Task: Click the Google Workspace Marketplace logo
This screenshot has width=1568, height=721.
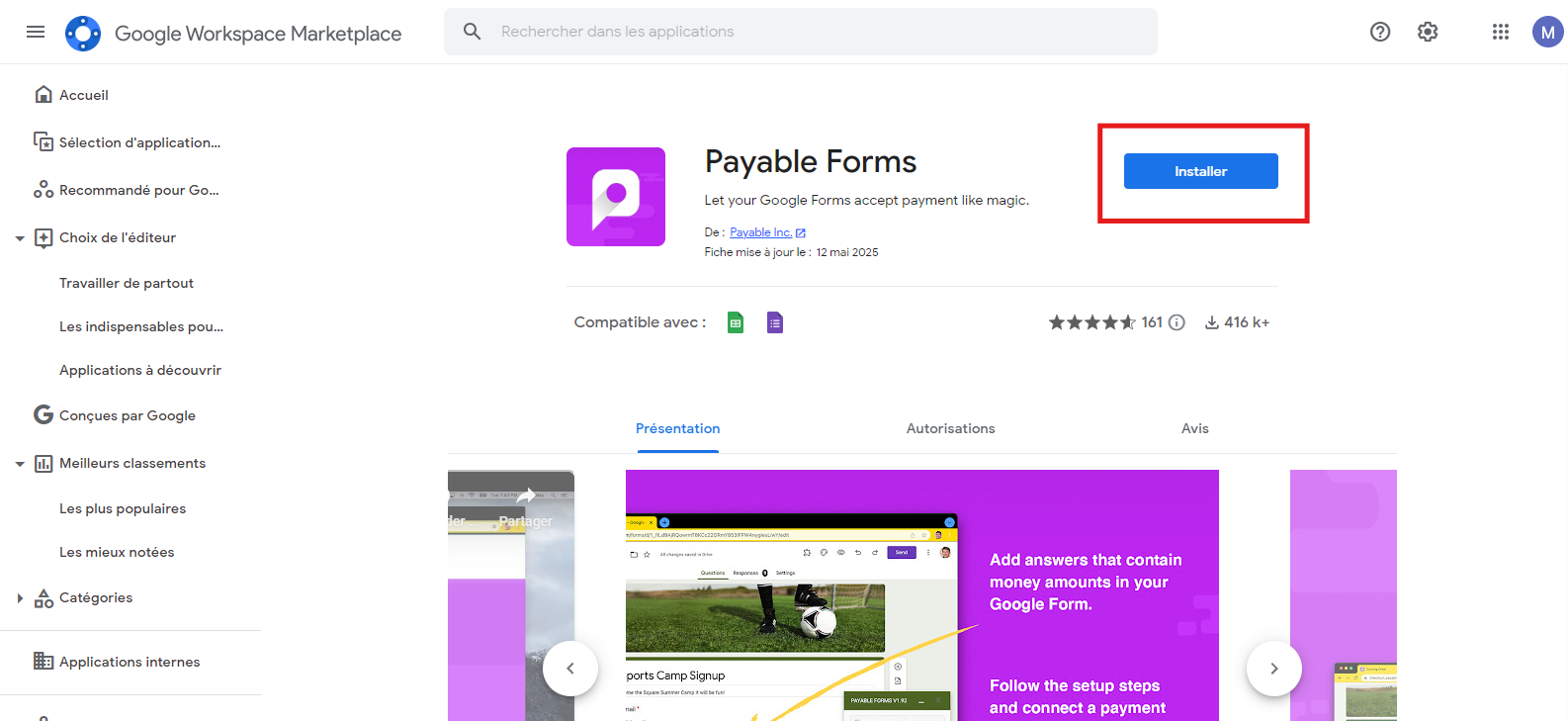Action: (83, 33)
